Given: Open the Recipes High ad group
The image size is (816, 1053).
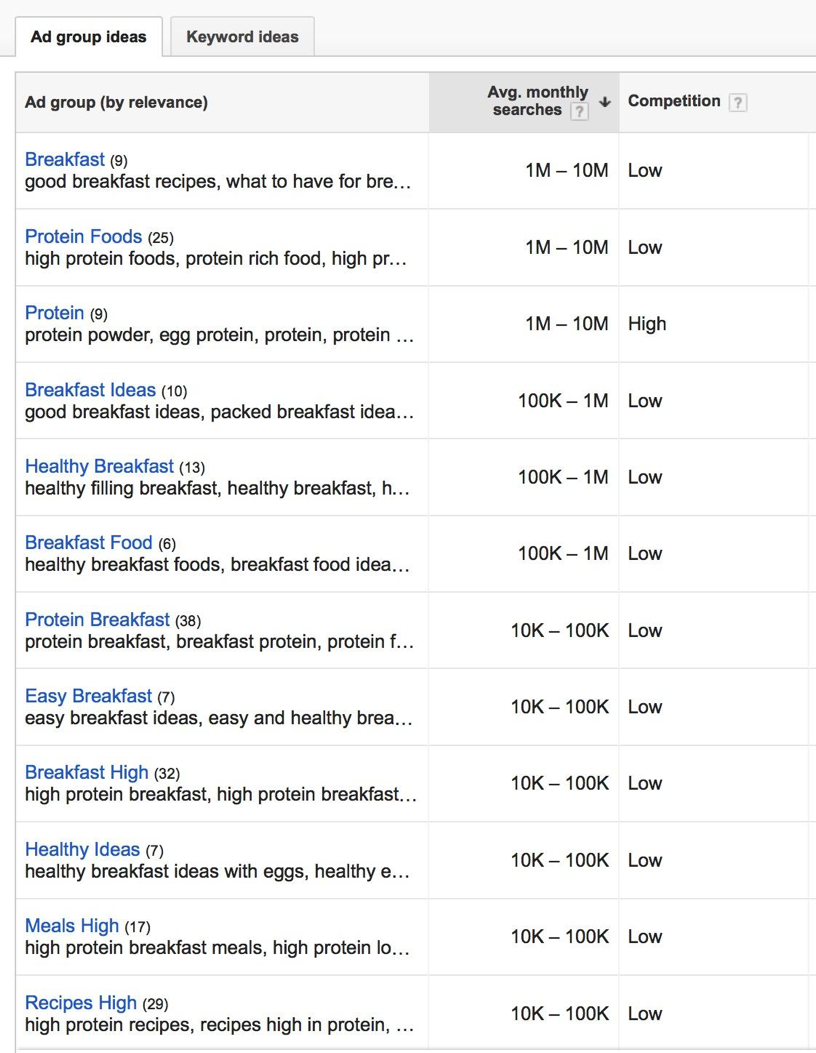Looking at the screenshot, I should click(80, 1002).
